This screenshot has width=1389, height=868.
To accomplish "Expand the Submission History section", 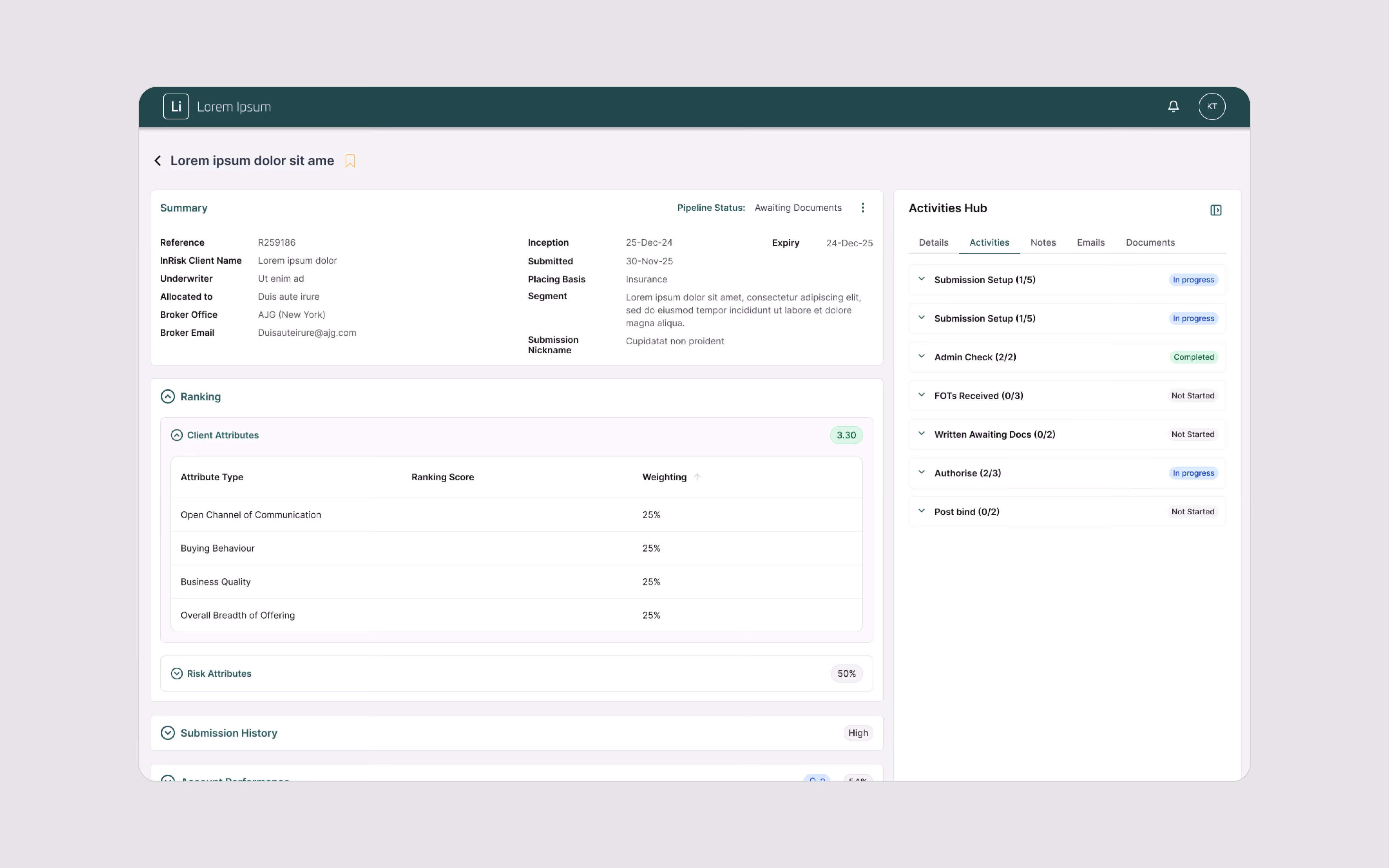I will point(168,733).
